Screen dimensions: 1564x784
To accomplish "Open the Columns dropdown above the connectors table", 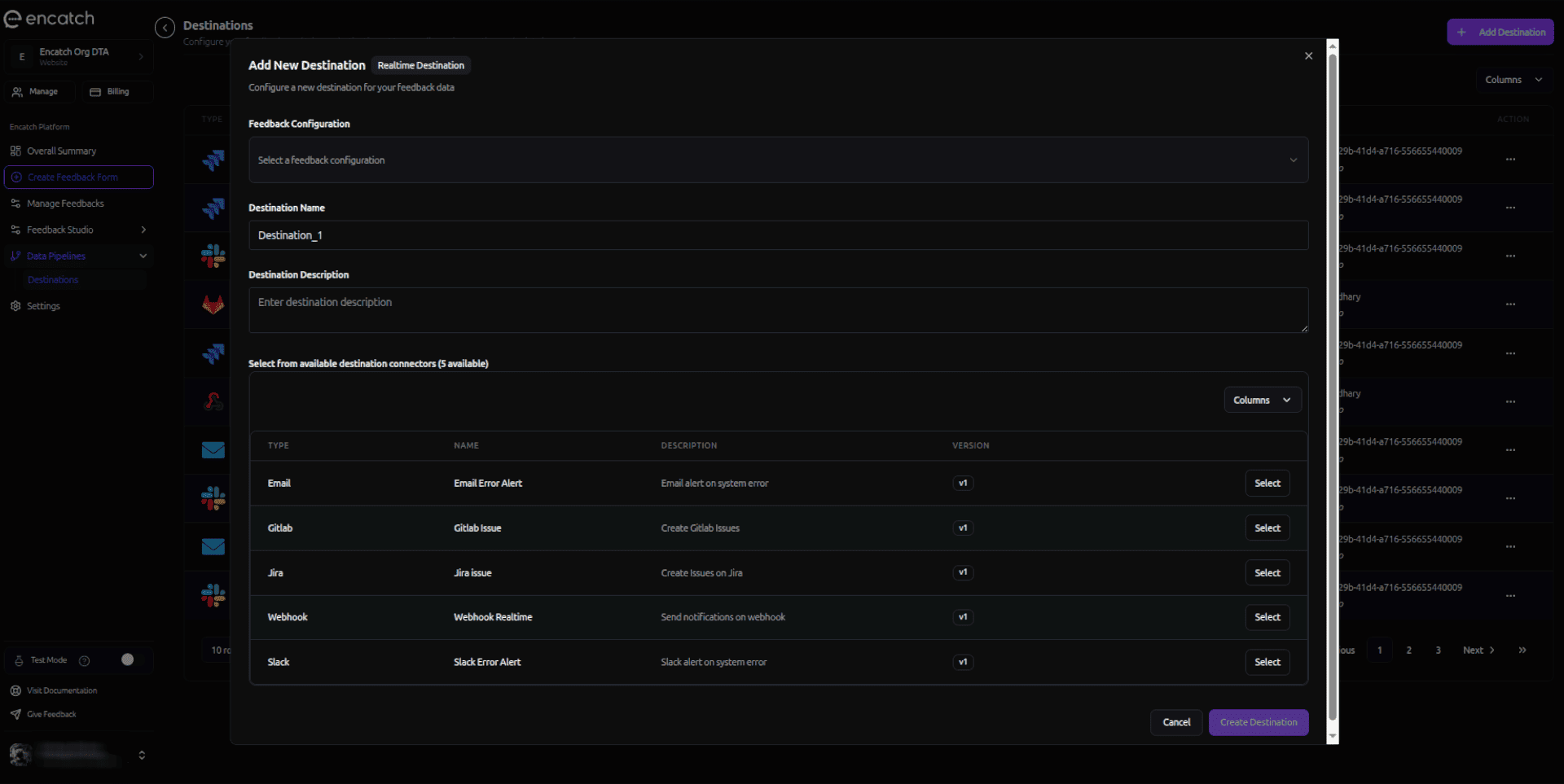I will (1261, 400).
